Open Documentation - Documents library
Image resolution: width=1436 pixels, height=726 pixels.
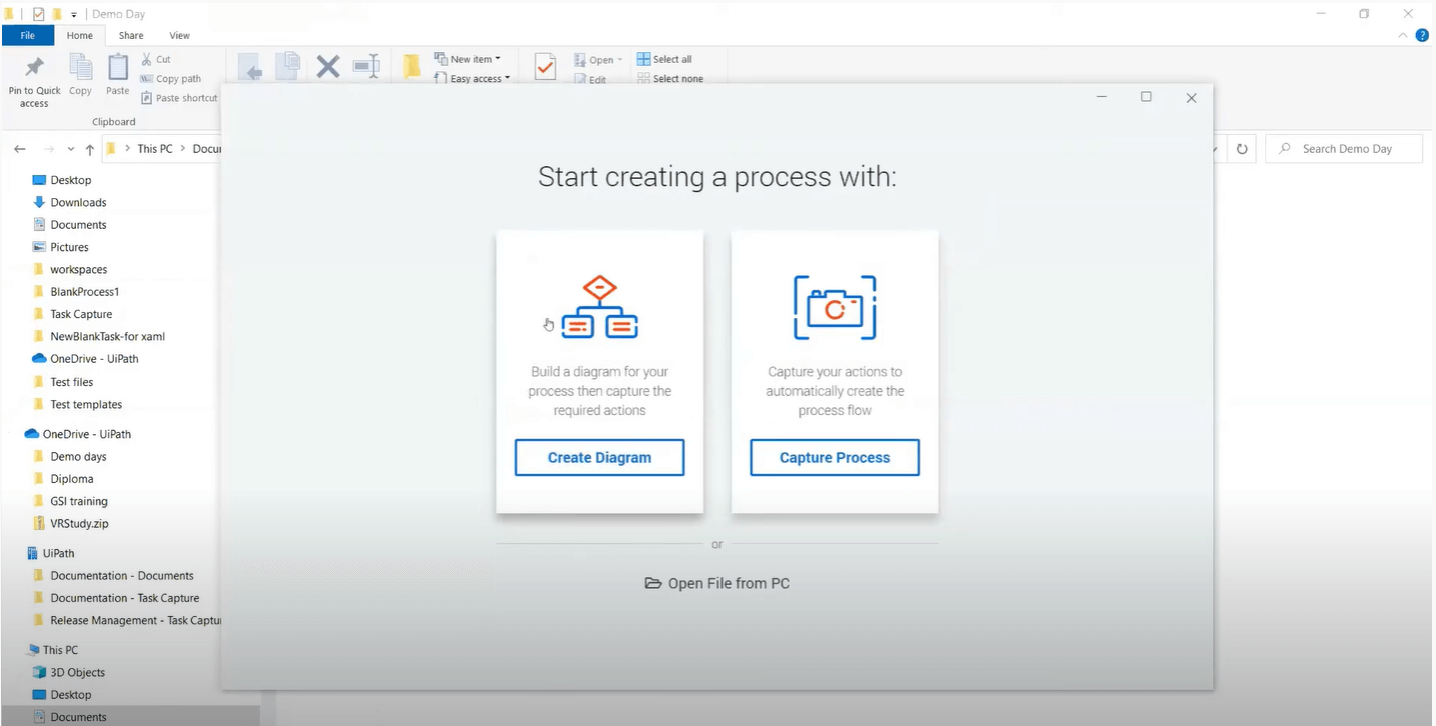(122, 576)
